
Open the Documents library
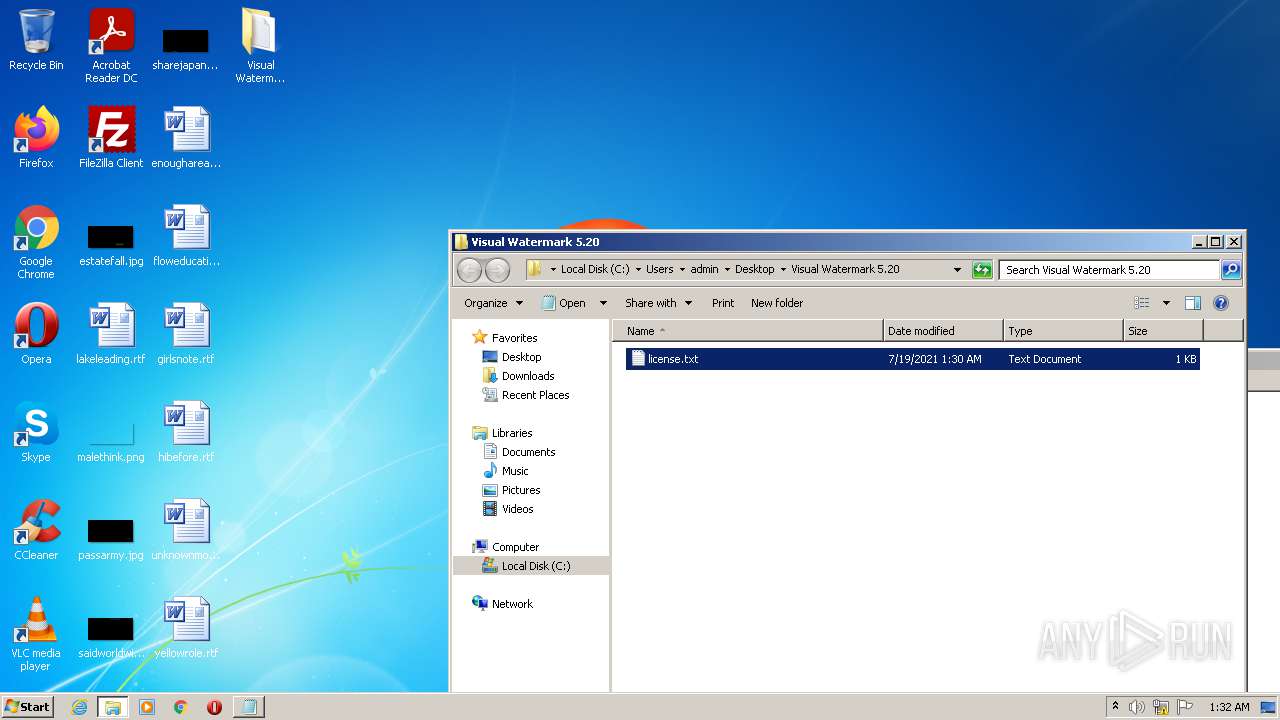click(528, 452)
